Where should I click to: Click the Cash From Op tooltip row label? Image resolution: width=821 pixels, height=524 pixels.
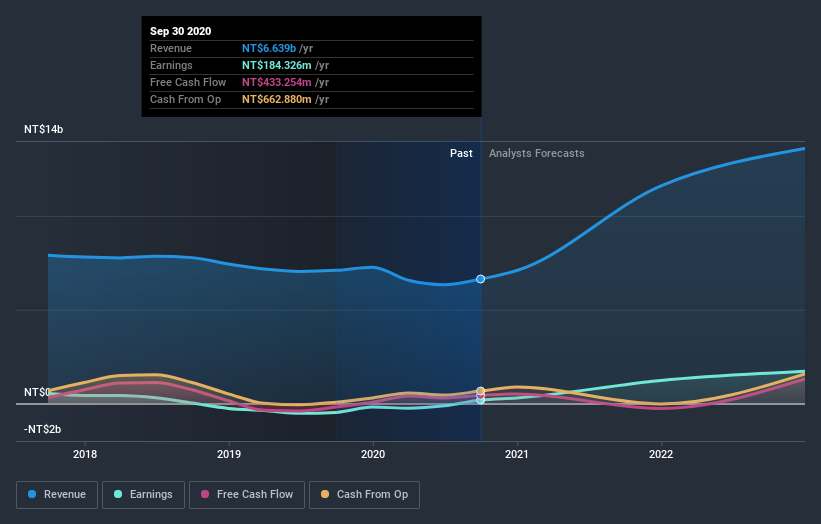pos(185,99)
